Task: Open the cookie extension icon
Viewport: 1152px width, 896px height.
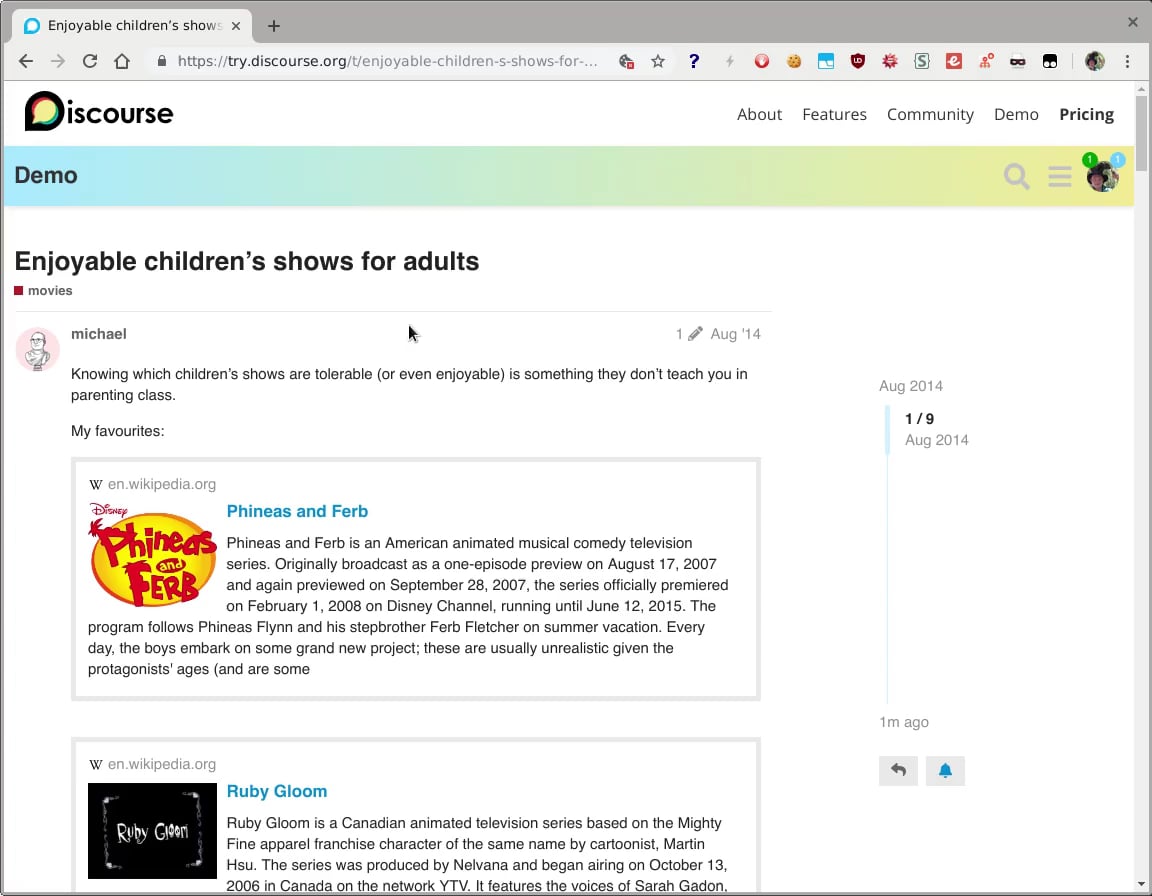Action: (x=793, y=61)
